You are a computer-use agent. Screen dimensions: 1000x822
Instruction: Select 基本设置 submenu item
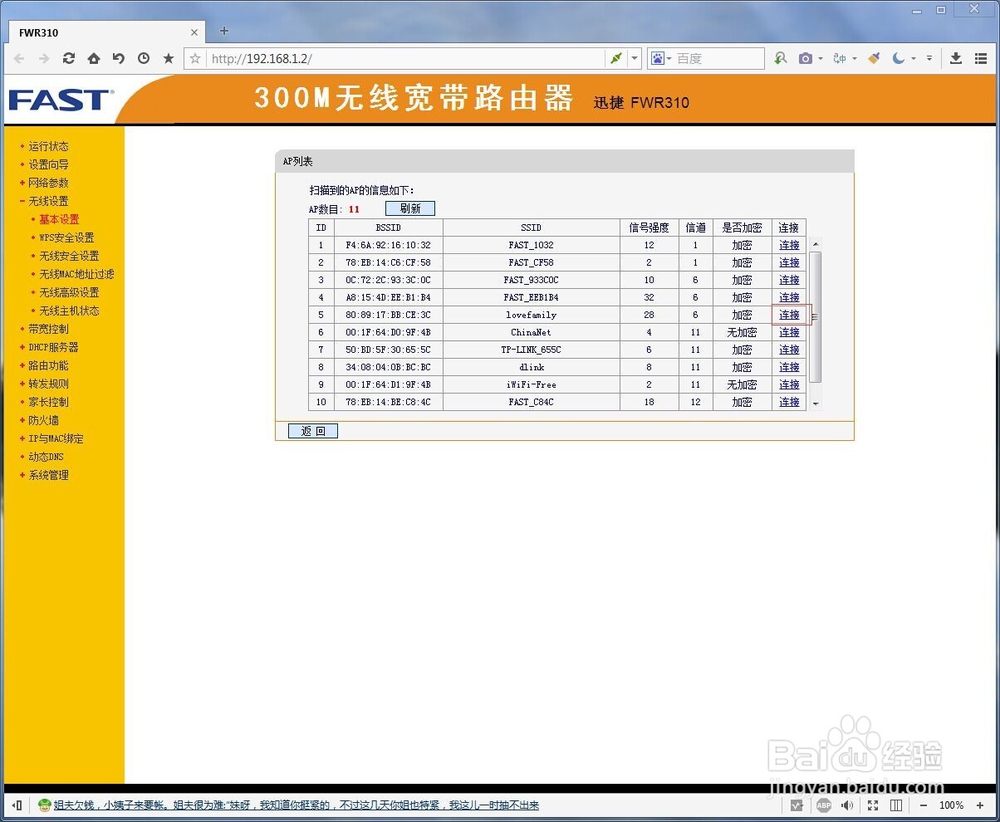point(59,219)
